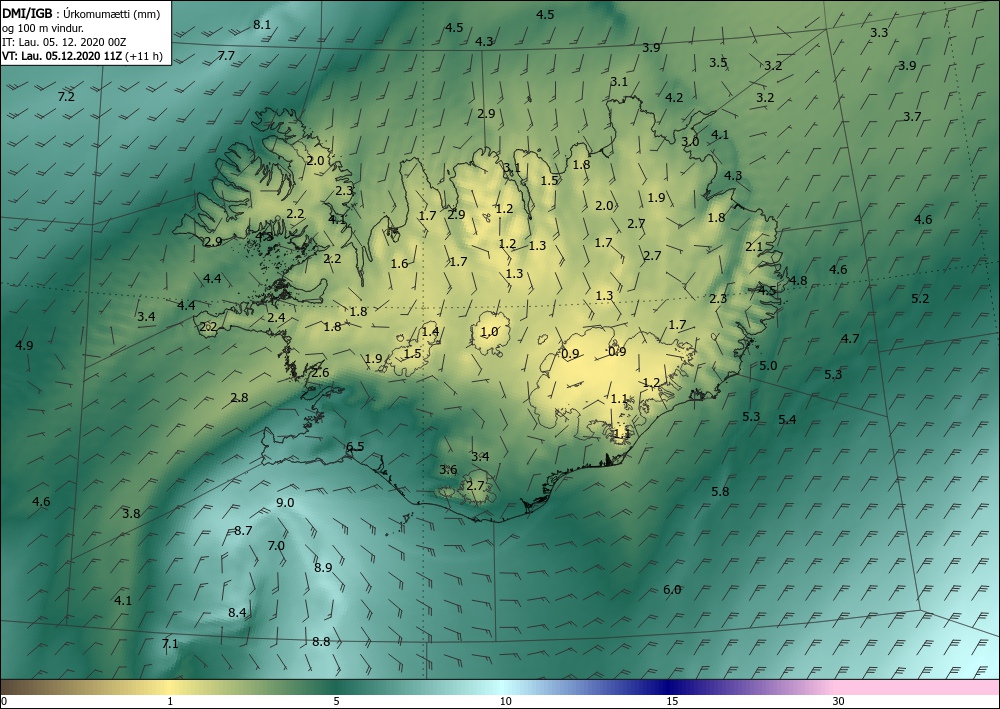Image resolution: width=1000 pixels, height=709 pixels.
Task: Click the map value "7.0"
Action: click(x=276, y=546)
